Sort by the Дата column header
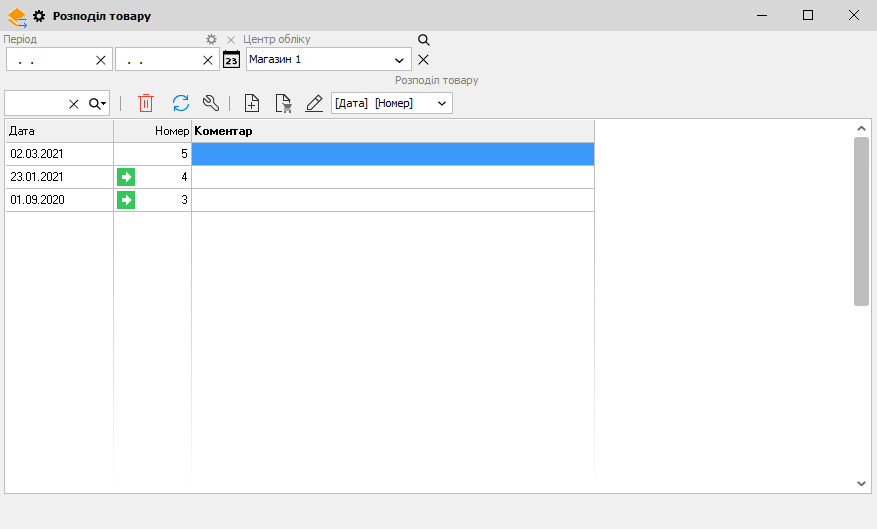877x529 pixels. point(59,131)
